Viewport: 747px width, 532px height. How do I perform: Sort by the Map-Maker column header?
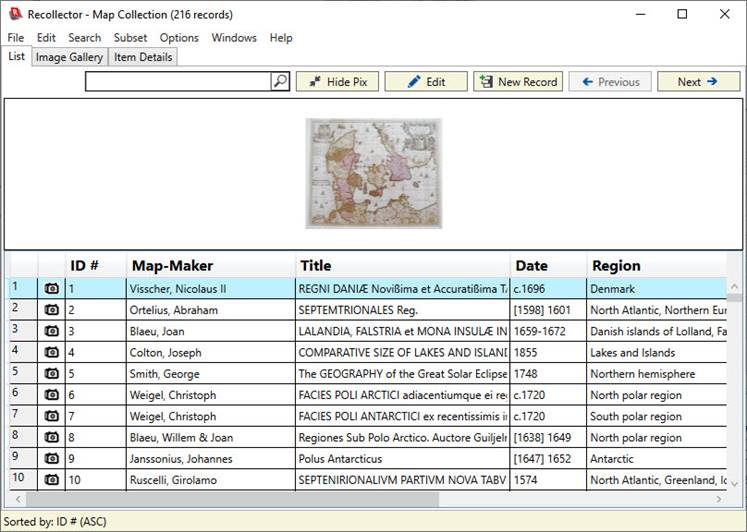pyautogui.click(x=211, y=265)
